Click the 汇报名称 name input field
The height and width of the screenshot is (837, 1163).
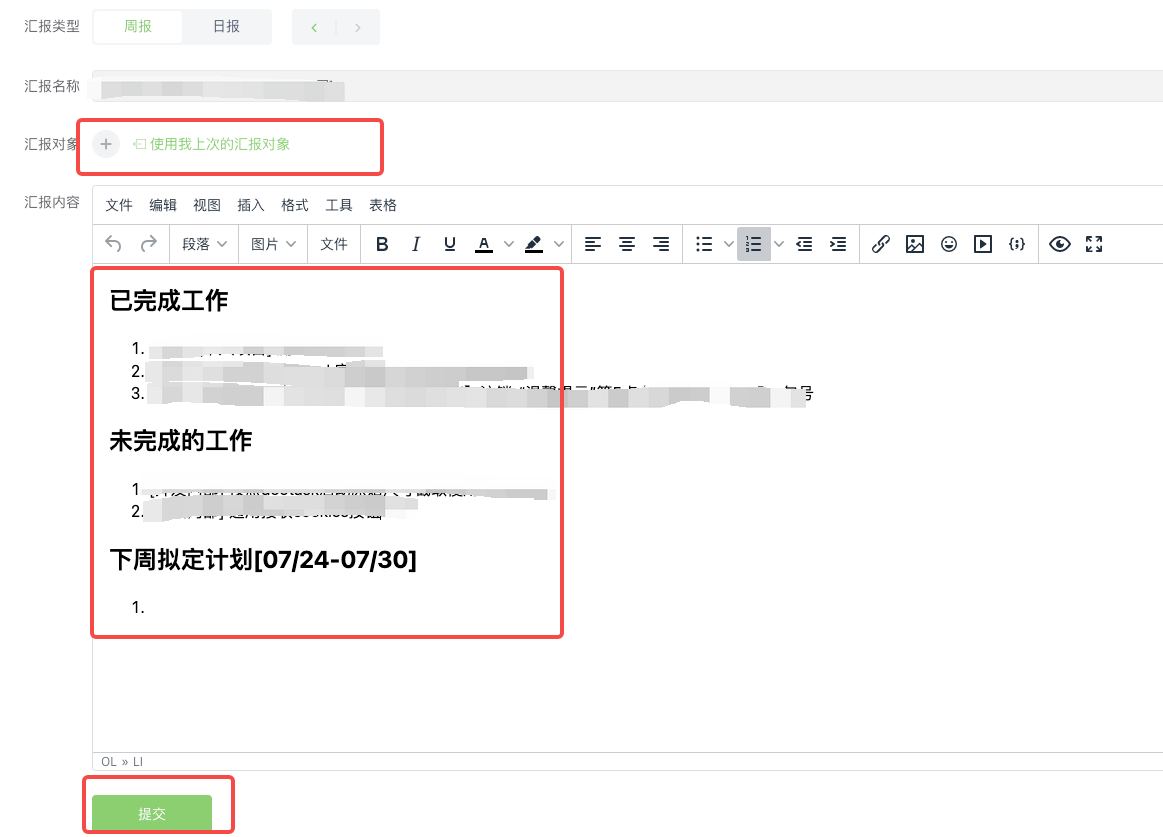click(x=400, y=86)
